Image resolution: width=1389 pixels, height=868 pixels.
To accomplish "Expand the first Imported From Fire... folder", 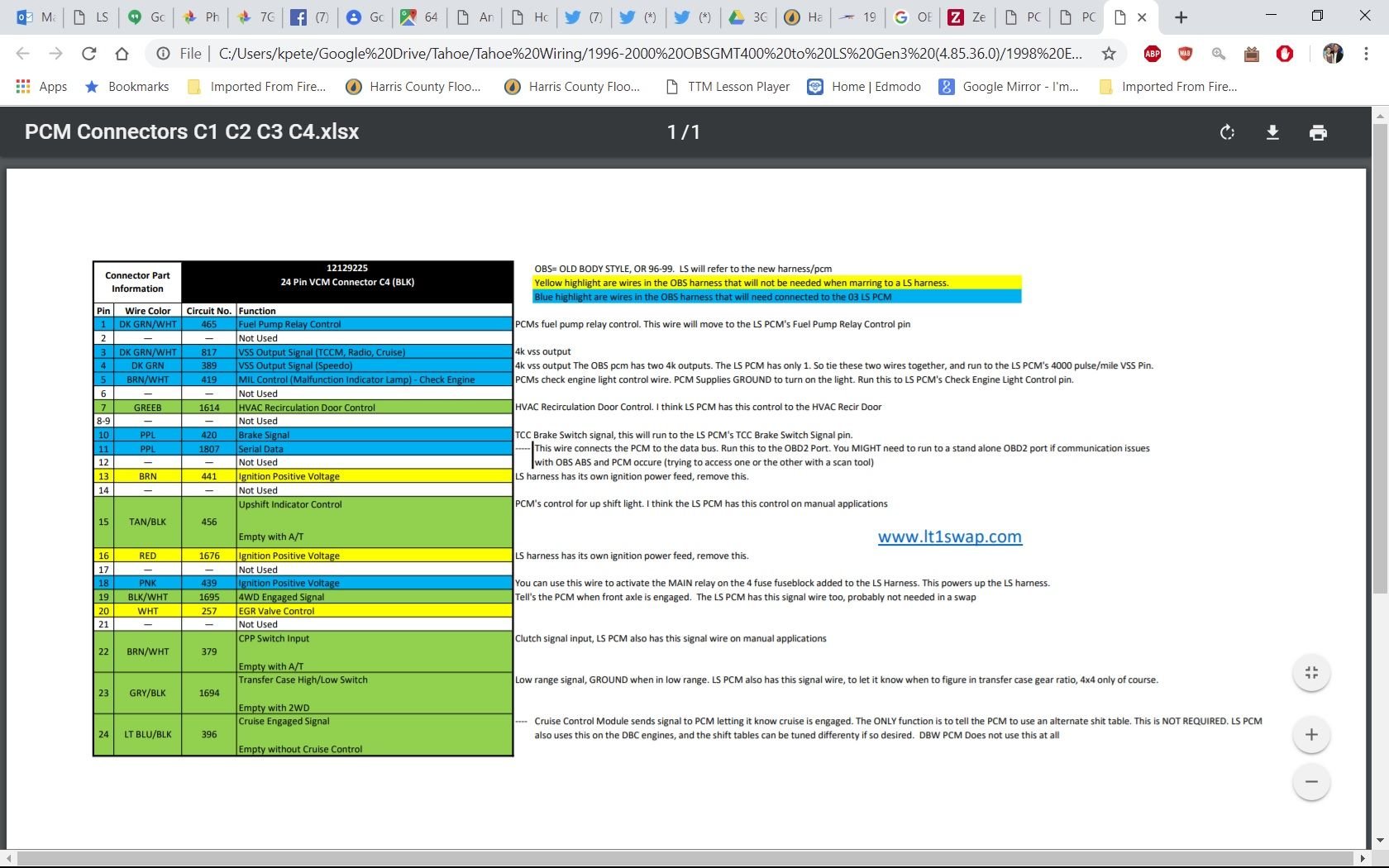I will click(x=257, y=87).
